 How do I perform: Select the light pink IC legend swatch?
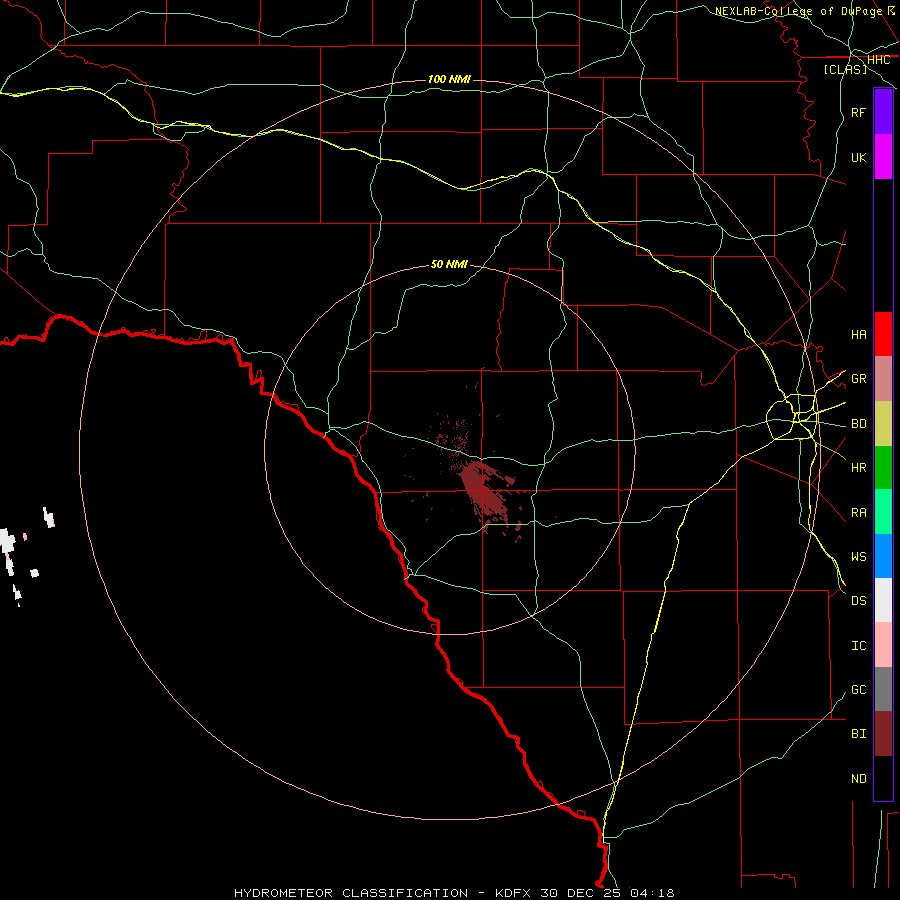pos(883,645)
